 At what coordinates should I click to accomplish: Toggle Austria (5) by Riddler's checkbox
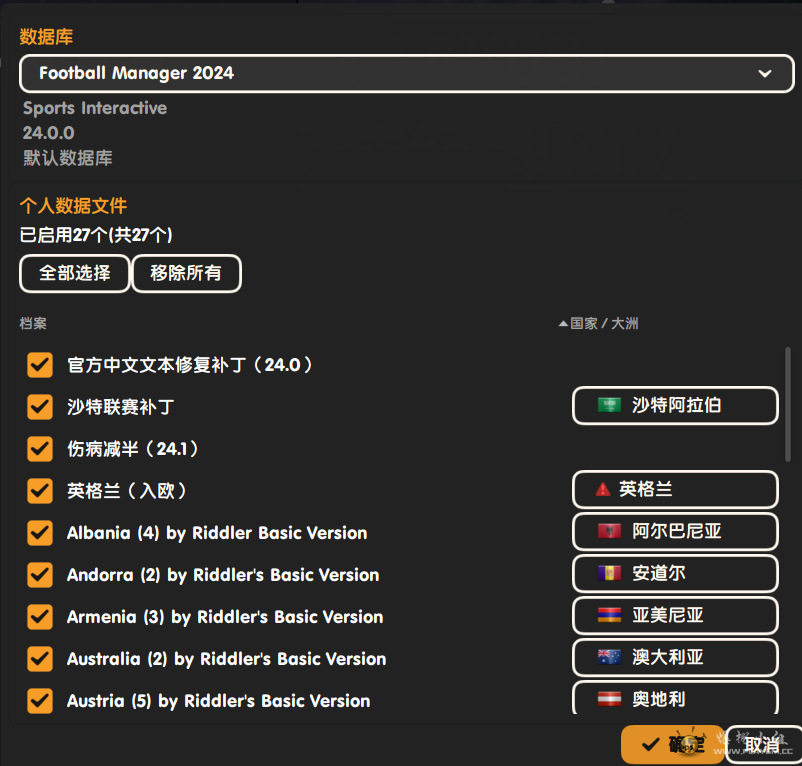point(40,701)
